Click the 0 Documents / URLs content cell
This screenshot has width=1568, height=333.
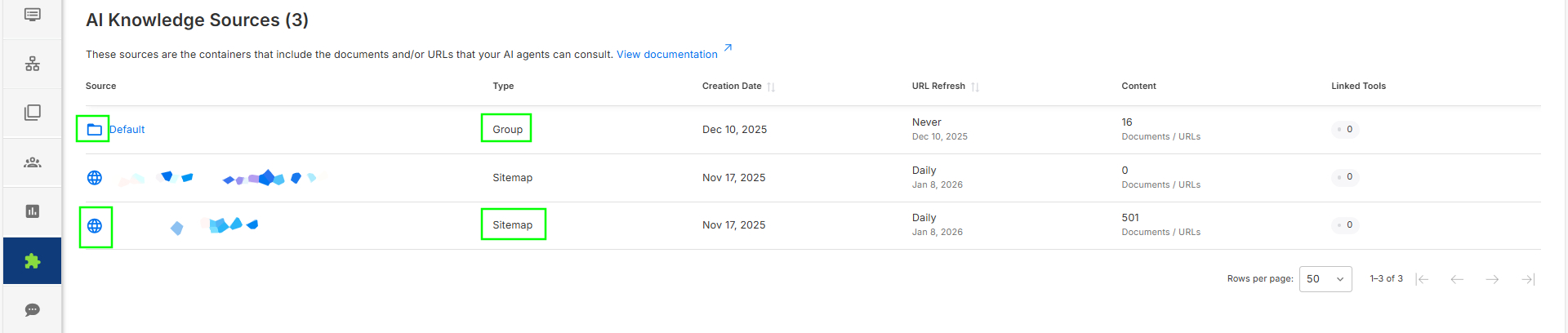pyautogui.click(x=1160, y=177)
